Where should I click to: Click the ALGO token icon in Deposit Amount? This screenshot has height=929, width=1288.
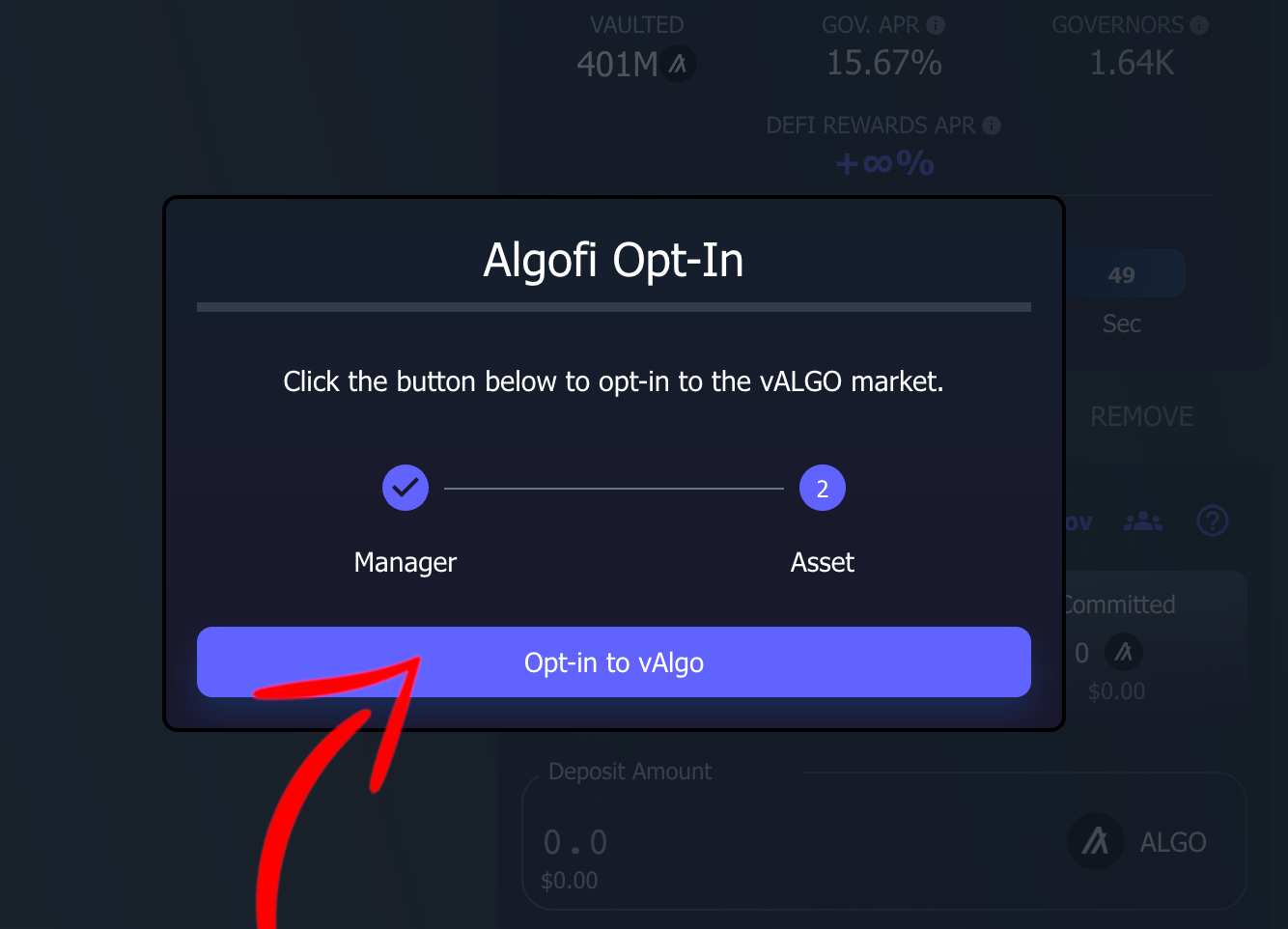pyautogui.click(x=1095, y=841)
